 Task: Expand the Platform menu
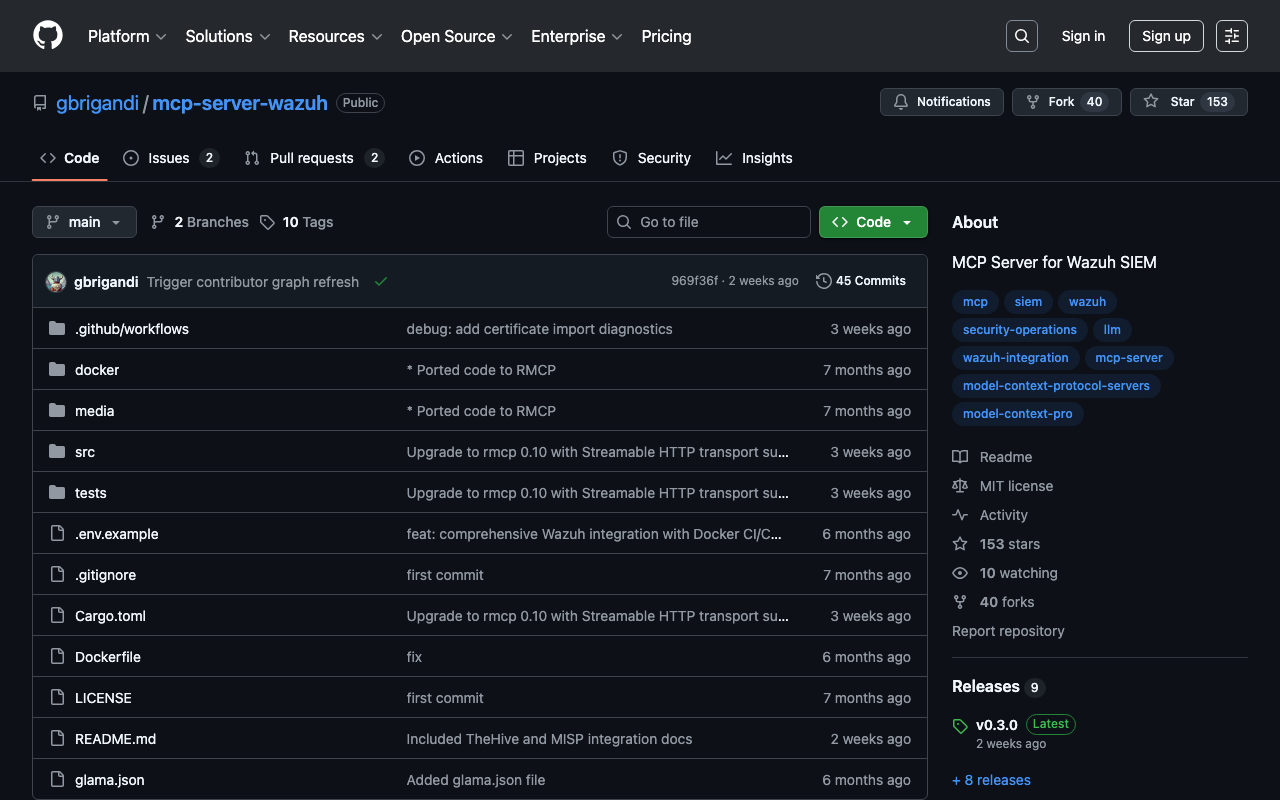[x=127, y=36]
